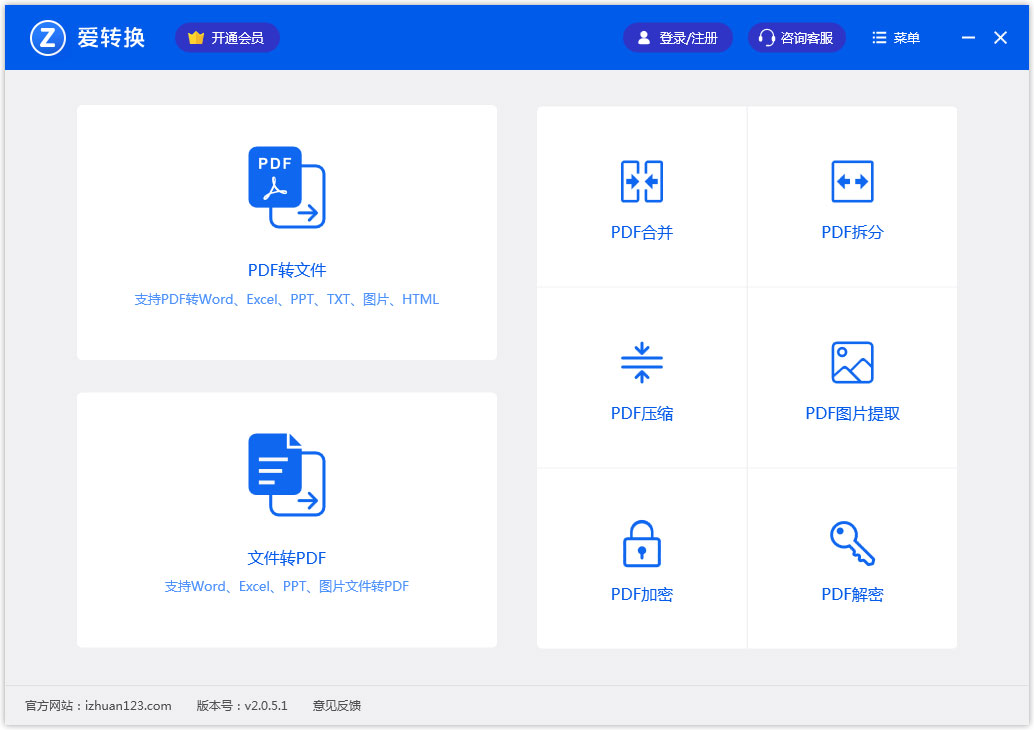Image resolution: width=1034 pixels, height=730 pixels.
Task: Minimize the 爱转换 window
Action: pyautogui.click(x=968, y=38)
